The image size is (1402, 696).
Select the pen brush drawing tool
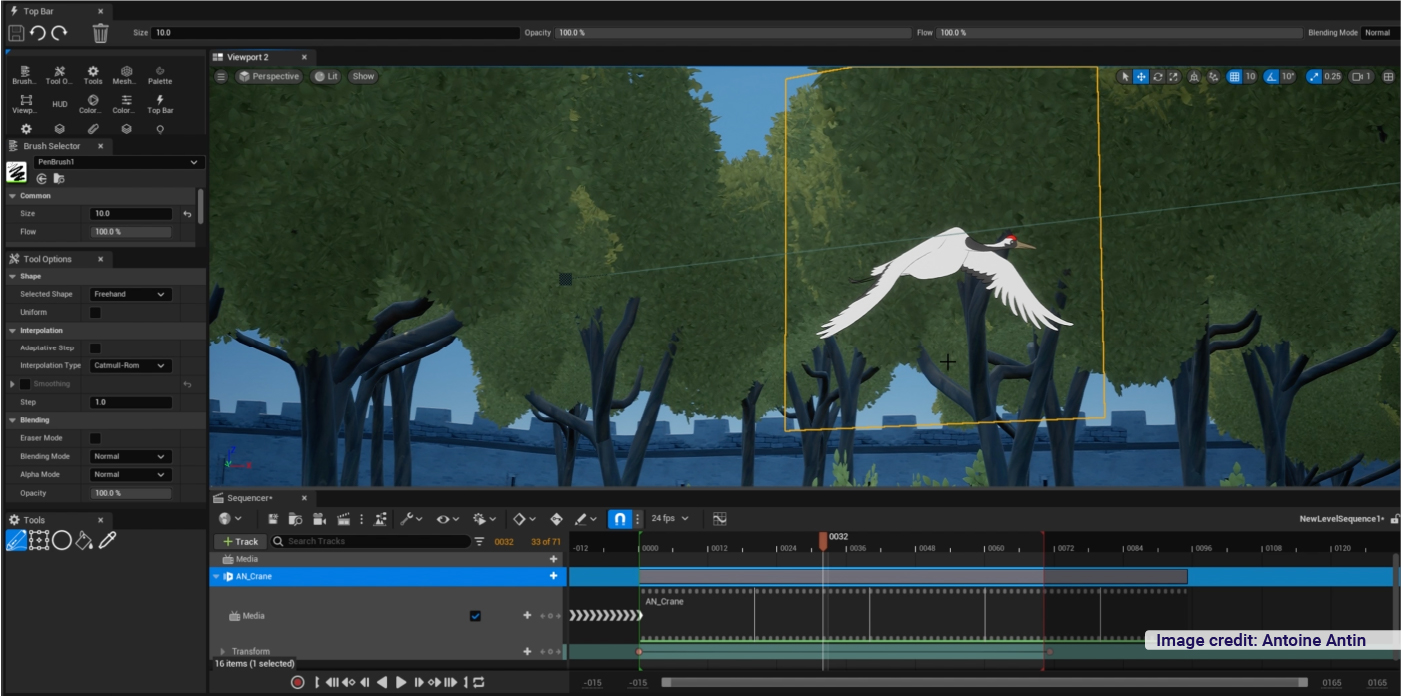[16, 541]
